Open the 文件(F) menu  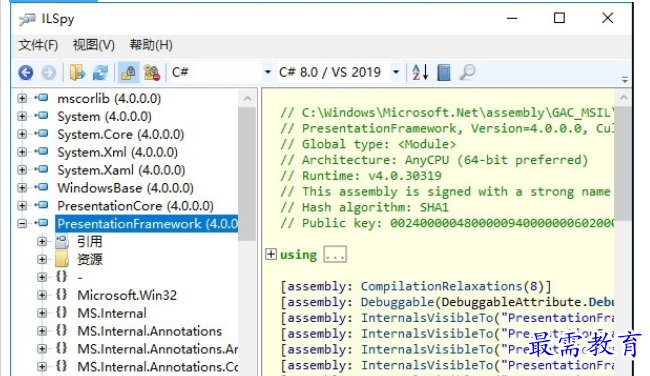[x=38, y=45]
